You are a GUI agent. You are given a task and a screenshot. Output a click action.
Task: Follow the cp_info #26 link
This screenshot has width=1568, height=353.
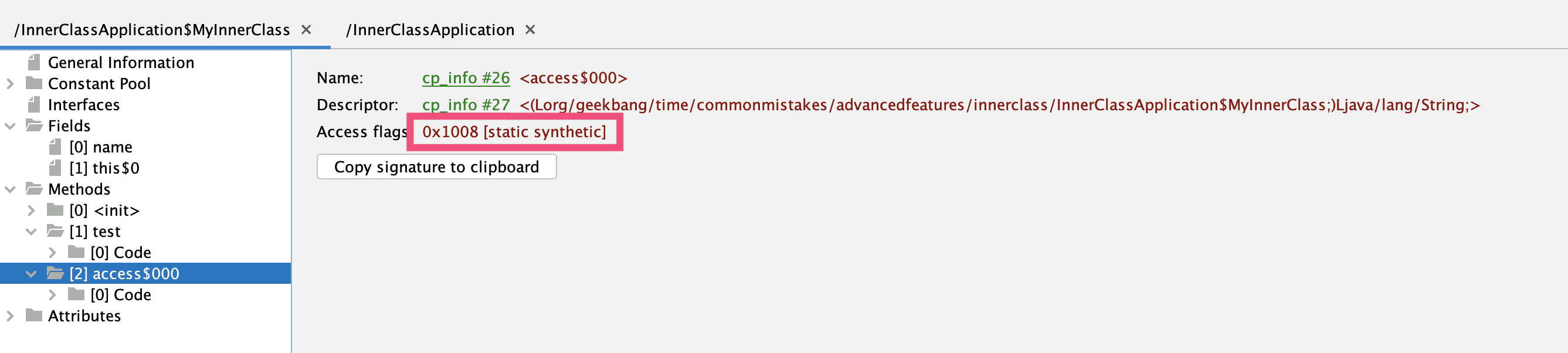[x=466, y=78]
